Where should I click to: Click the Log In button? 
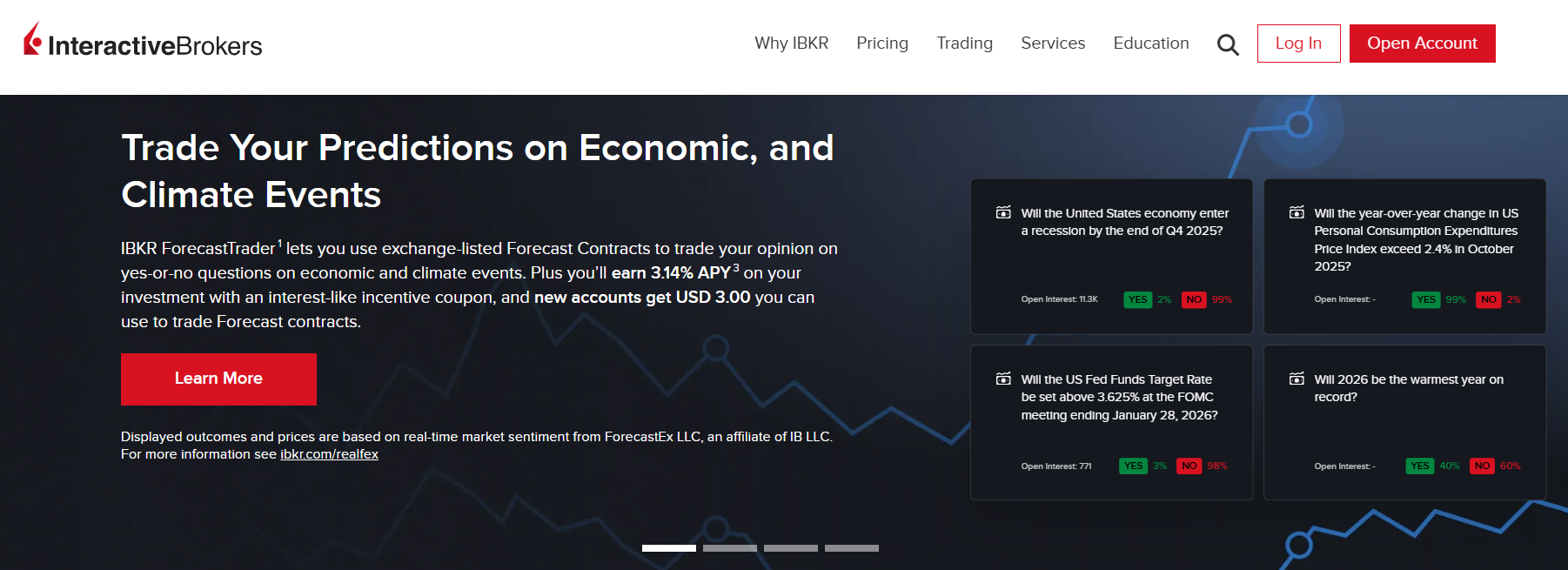tap(1298, 44)
